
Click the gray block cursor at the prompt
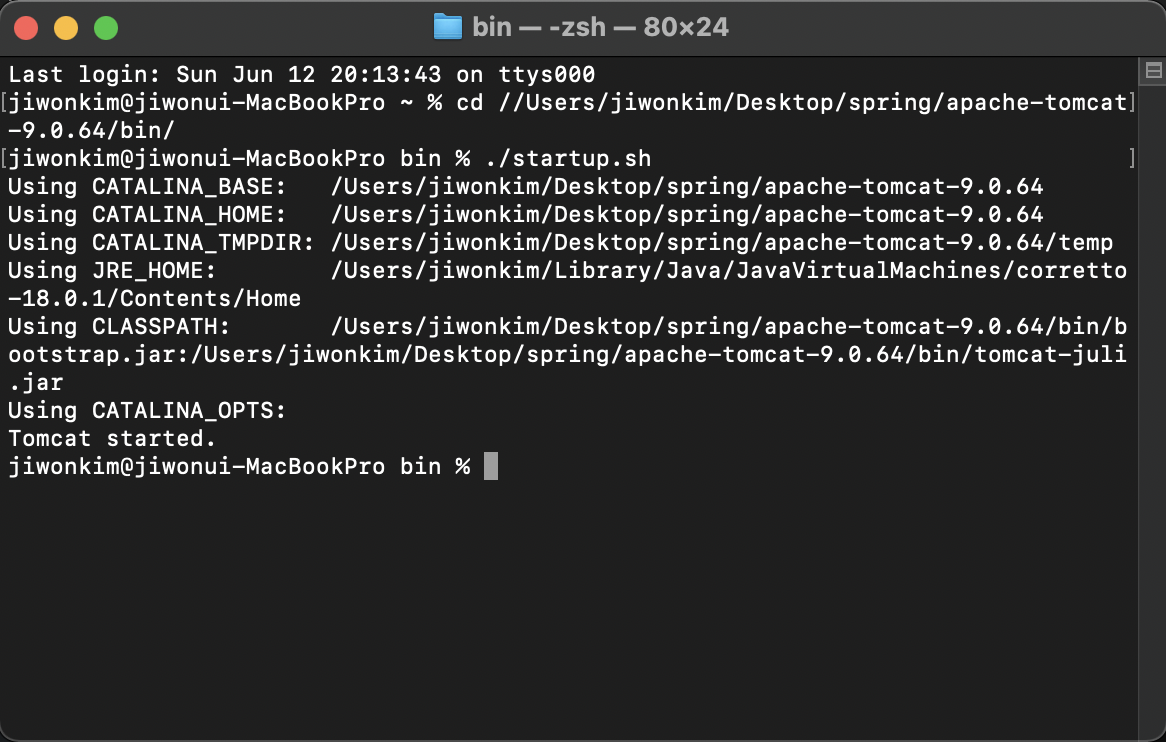click(x=491, y=466)
